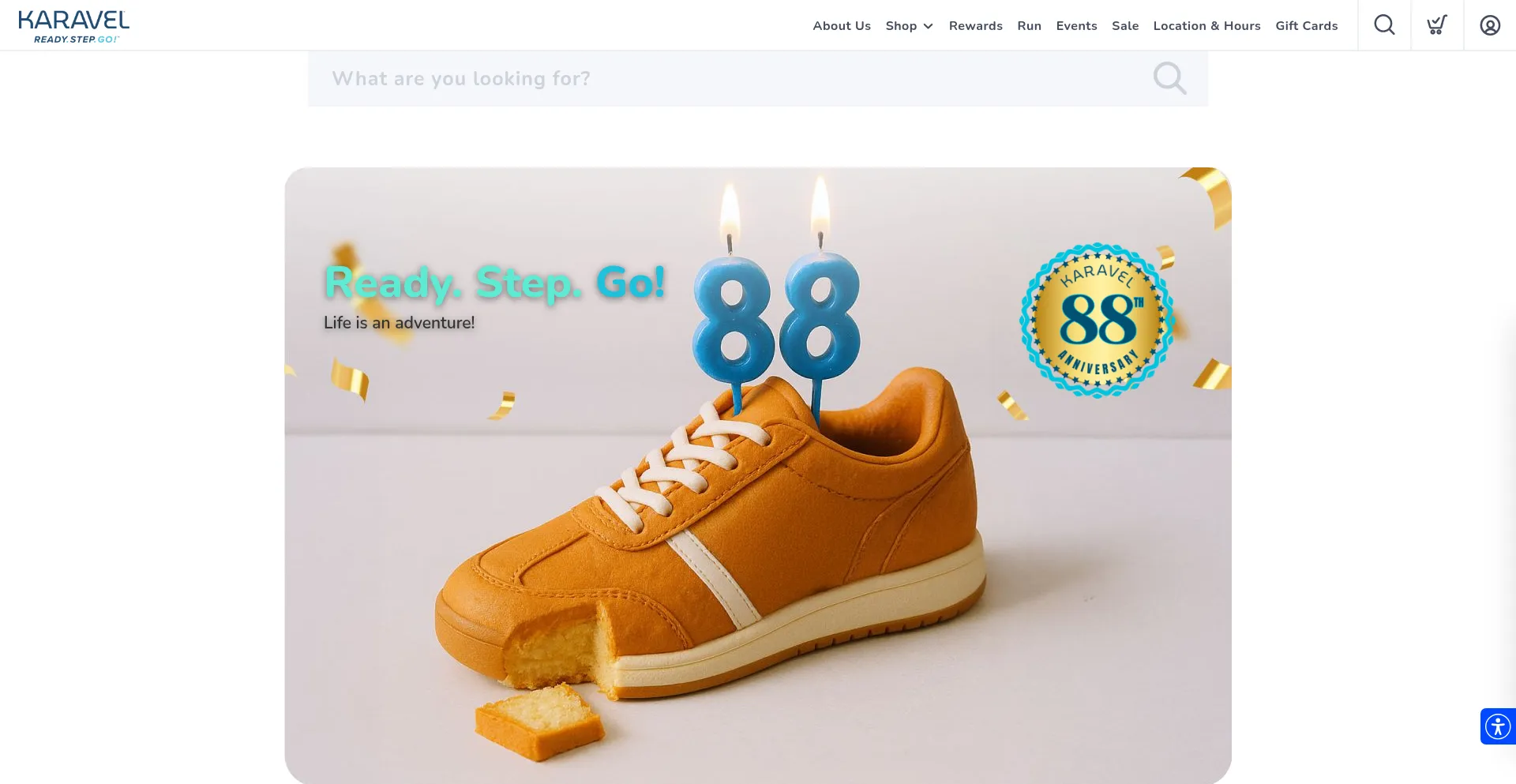Click the 'Ready. Step. Go!' banner headline

(495, 283)
